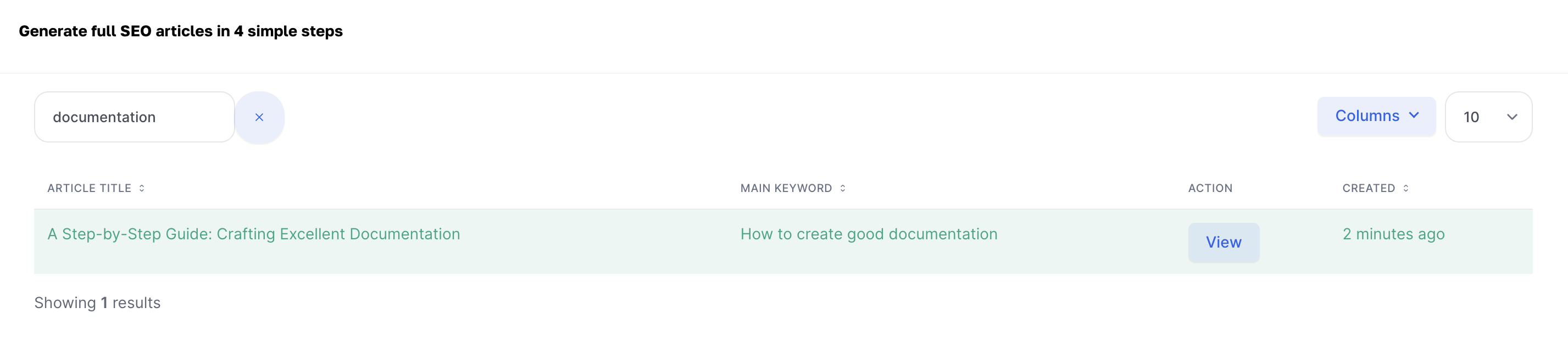1568x351 pixels.
Task: Click the 'Showing 1 results' text
Action: [97, 303]
